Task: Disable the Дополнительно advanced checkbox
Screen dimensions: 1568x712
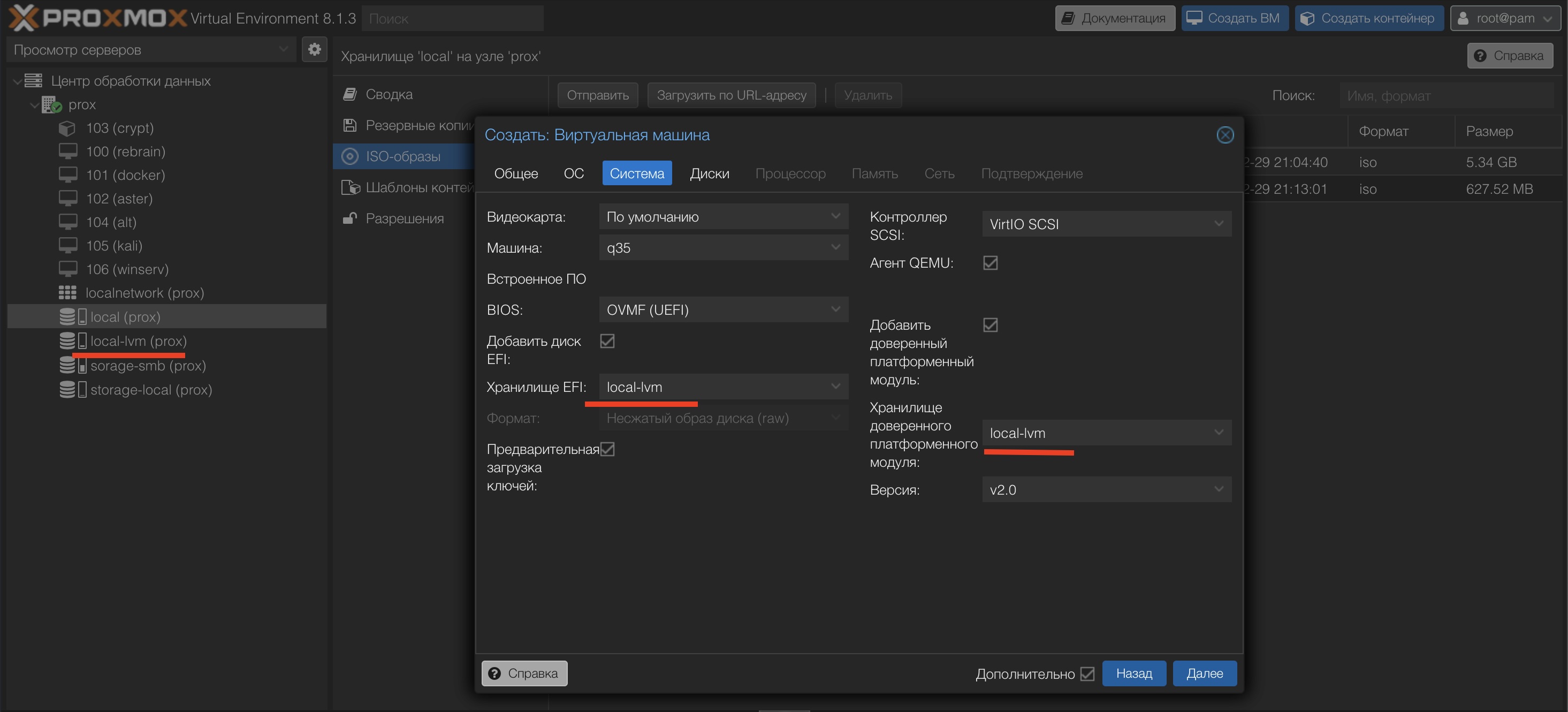Action: [x=1087, y=673]
